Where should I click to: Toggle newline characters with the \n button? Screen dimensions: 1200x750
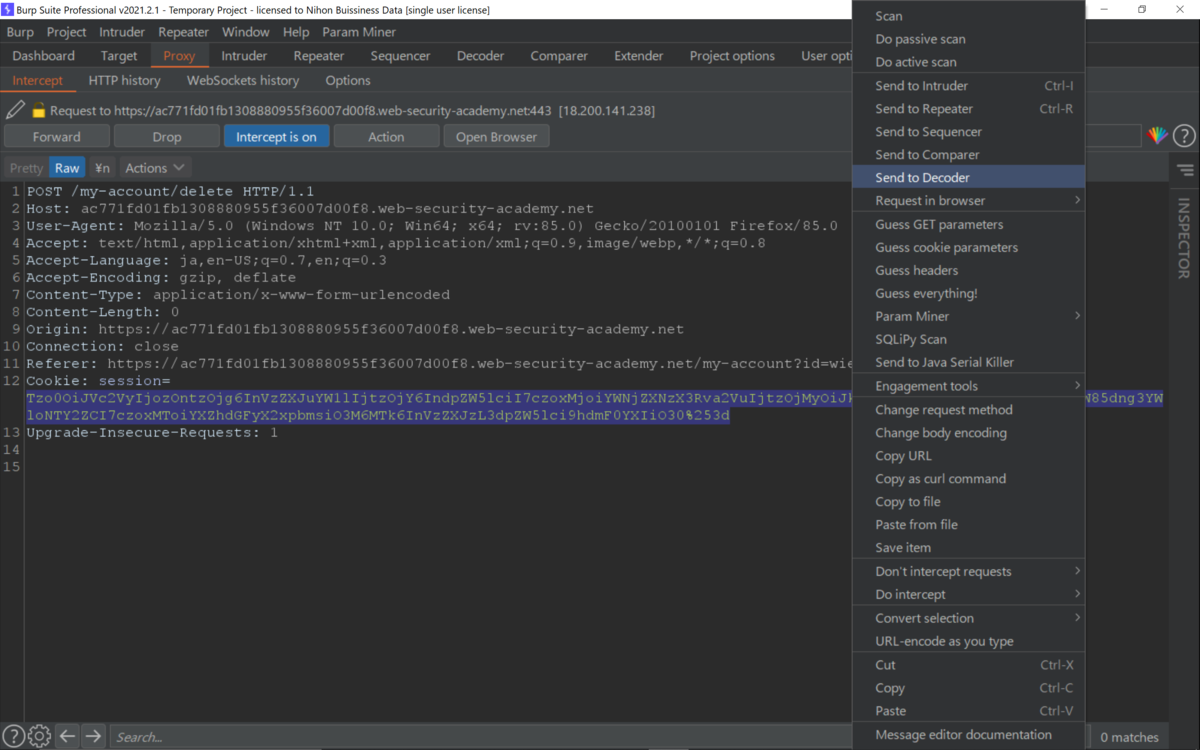(x=101, y=167)
